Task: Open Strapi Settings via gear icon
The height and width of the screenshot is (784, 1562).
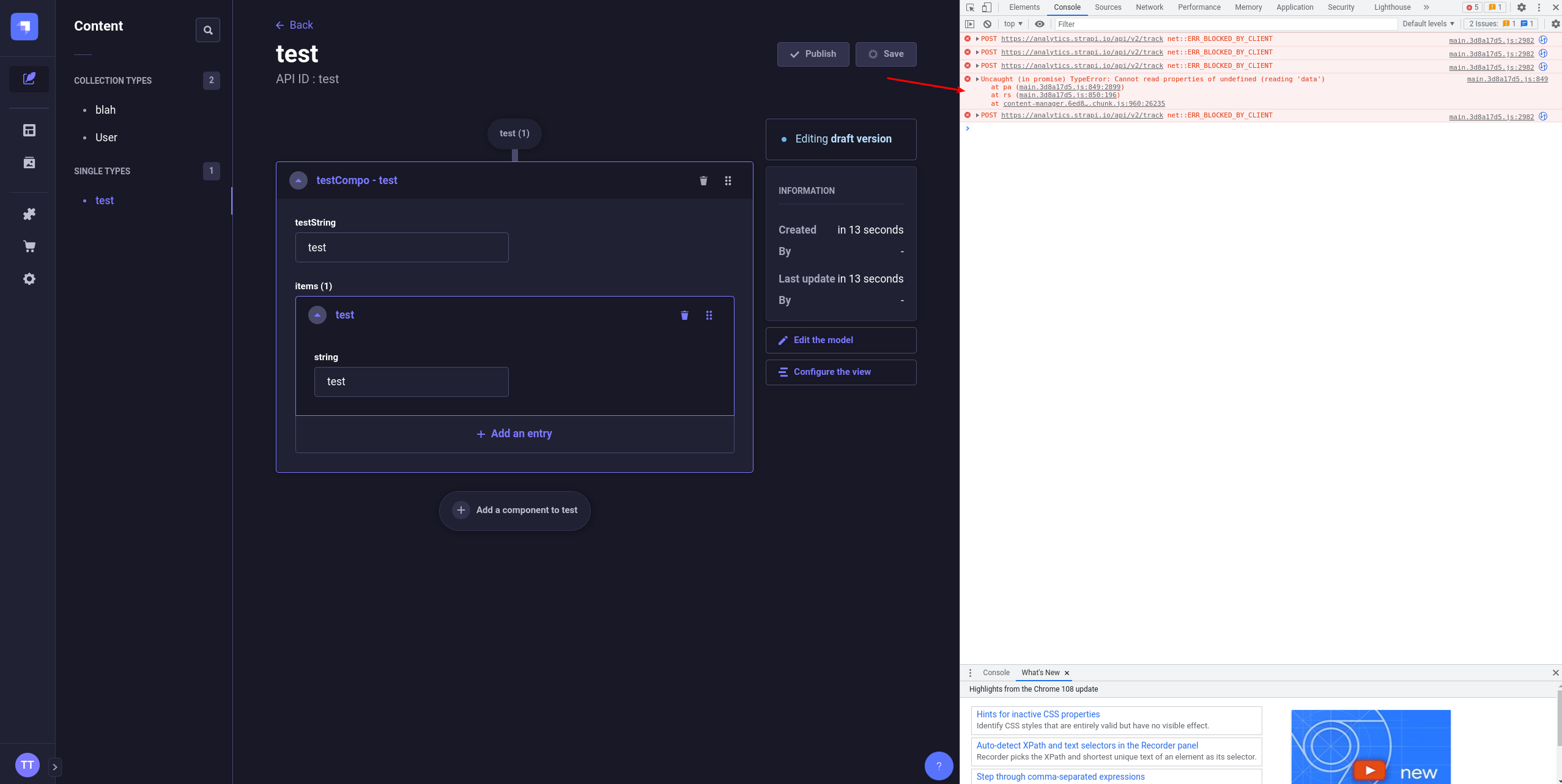Action: click(x=28, y=279)
